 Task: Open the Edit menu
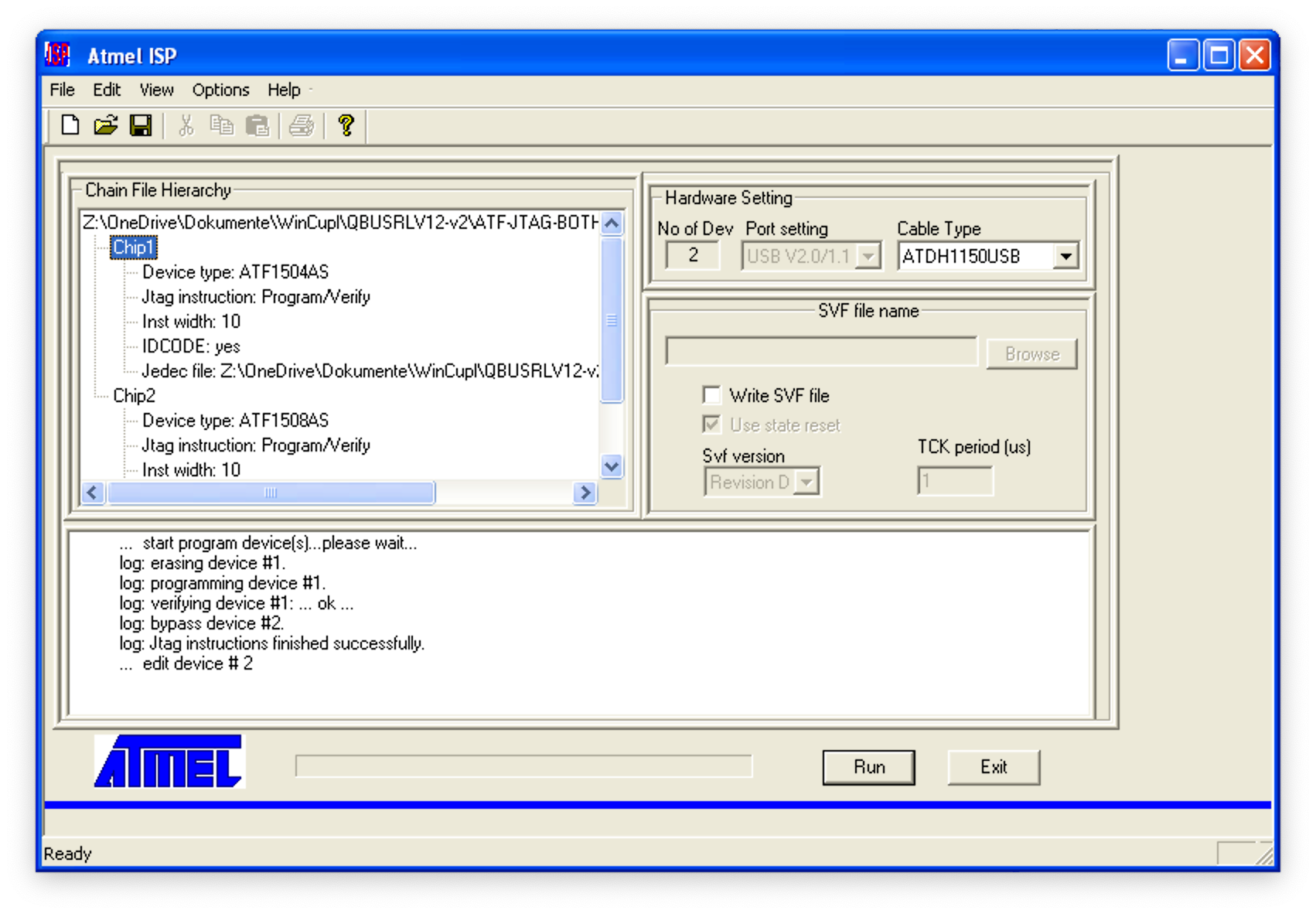107,90
